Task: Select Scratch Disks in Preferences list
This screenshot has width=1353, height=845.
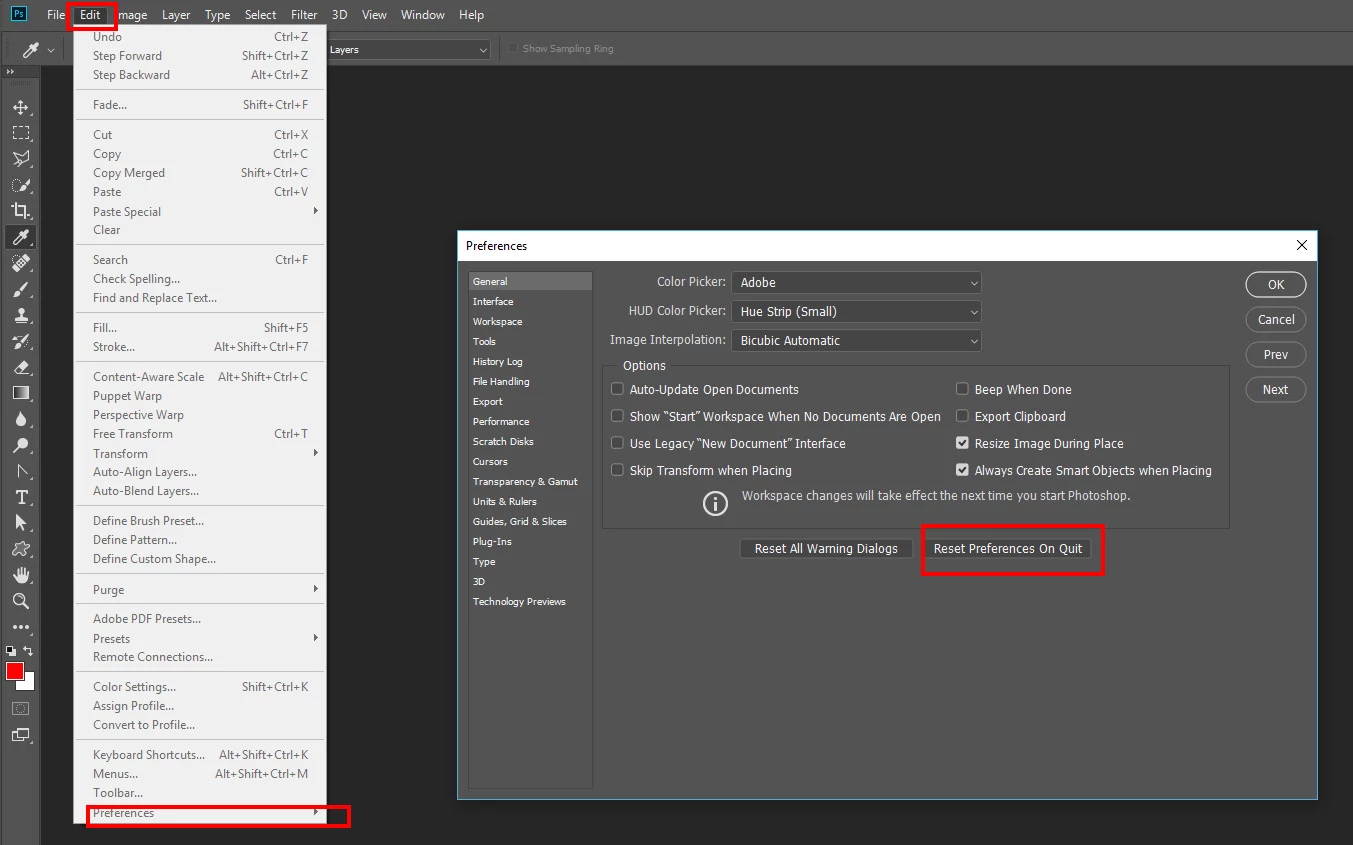Action: pos(530,441)
